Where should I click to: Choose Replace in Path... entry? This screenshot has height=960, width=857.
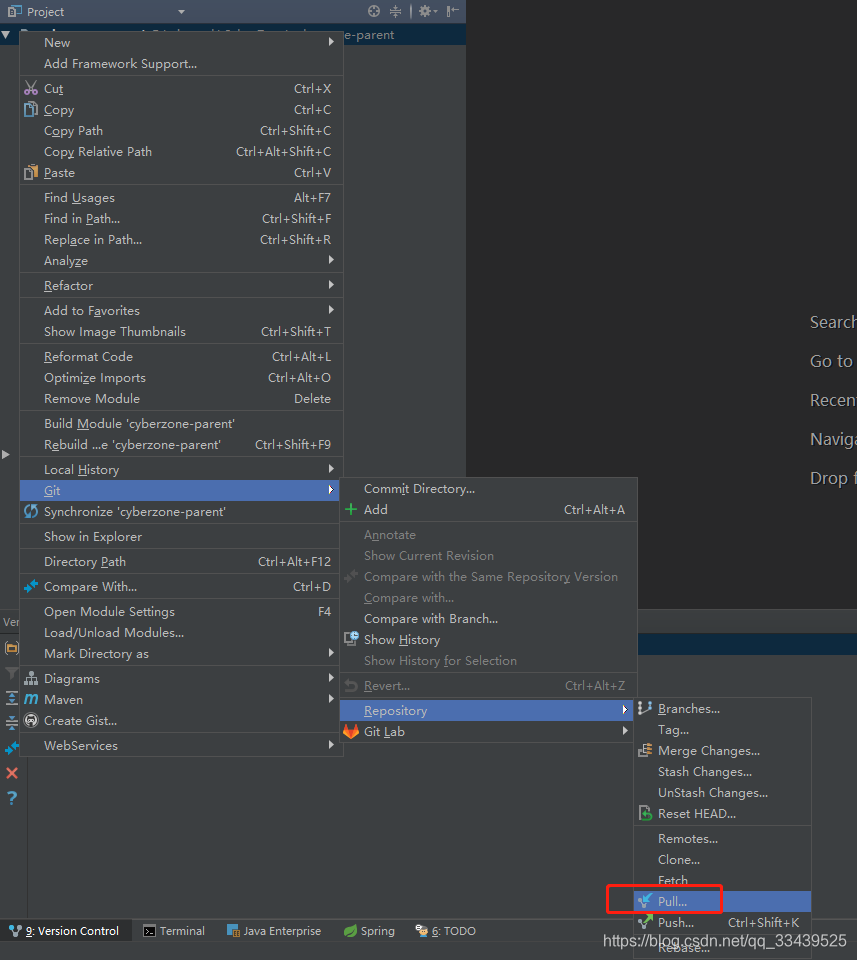181,239
